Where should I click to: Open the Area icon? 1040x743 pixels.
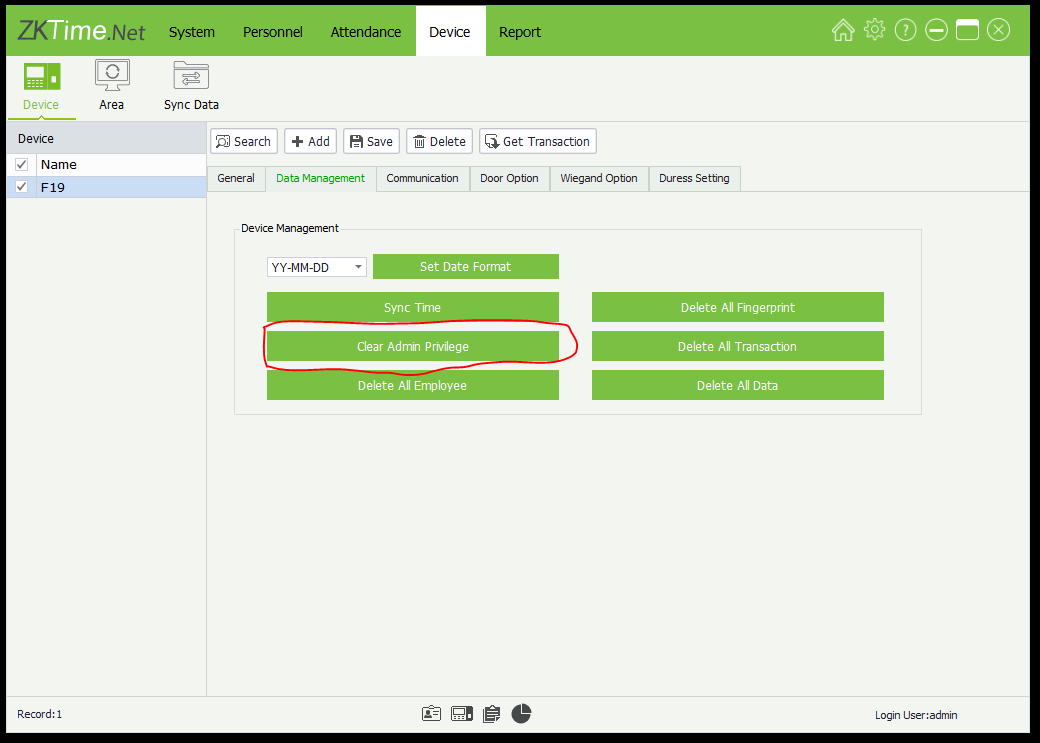(111, 78)
